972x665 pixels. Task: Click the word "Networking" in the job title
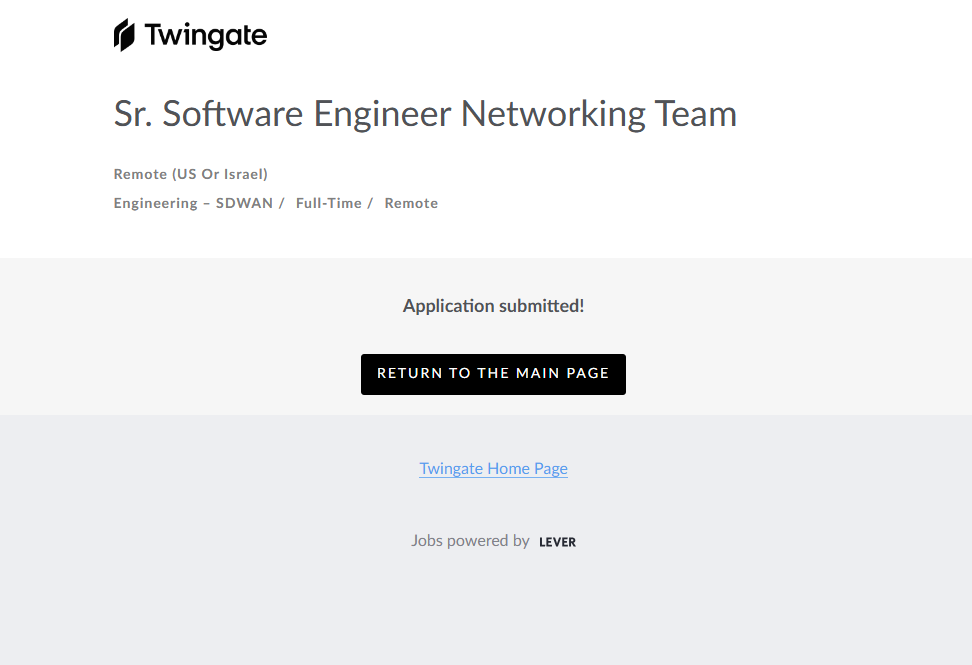pyautogui.click(x=553, y=114)
